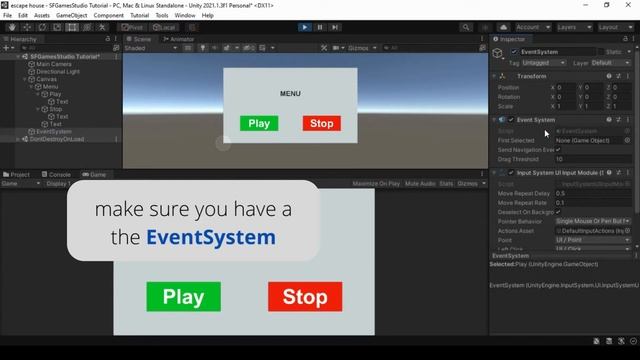Edit the Drag Threshold value field
This screenshot has height=360, width=640.
[x=593, y=159]
